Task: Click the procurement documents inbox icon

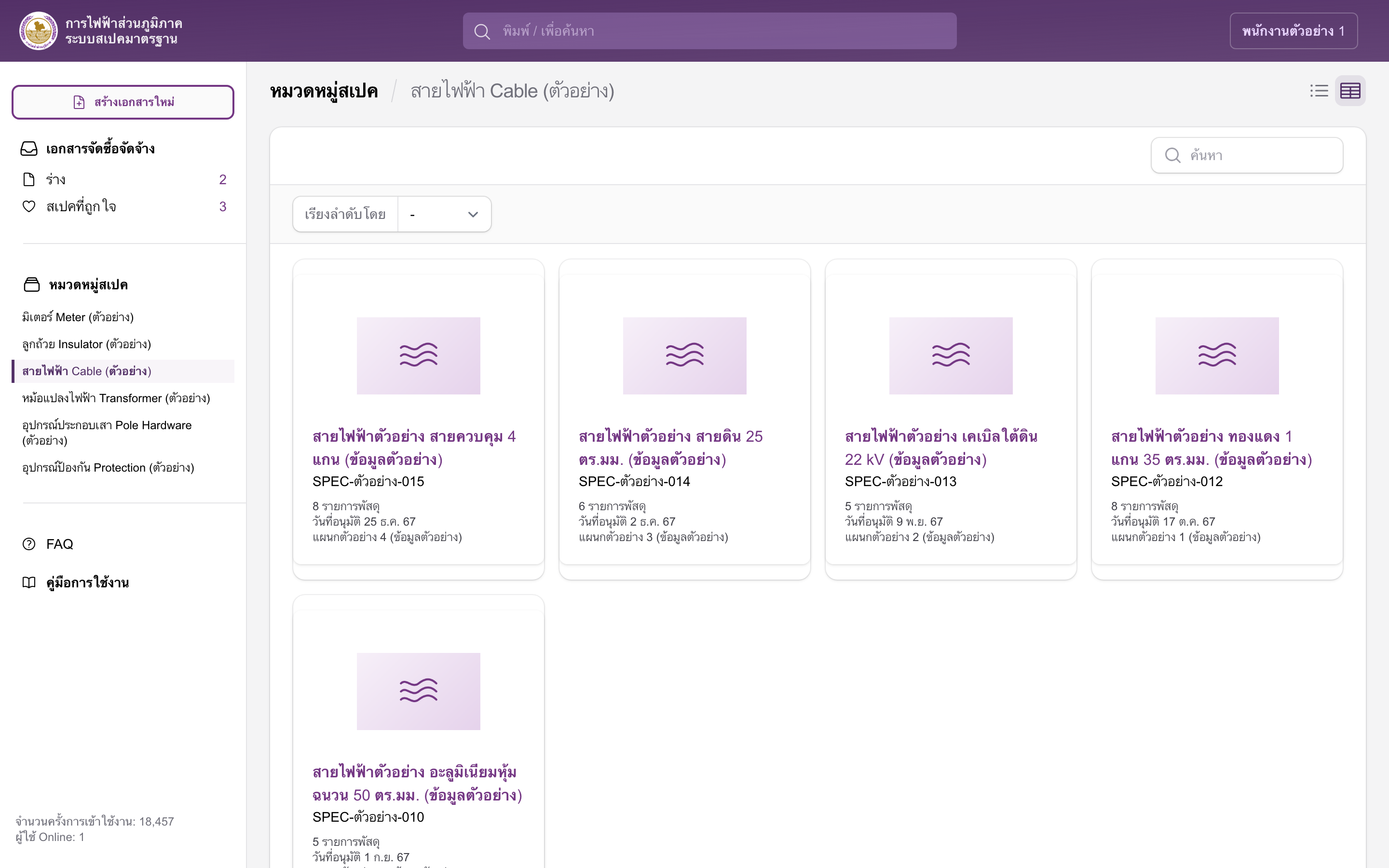Action: pos(29,149)
